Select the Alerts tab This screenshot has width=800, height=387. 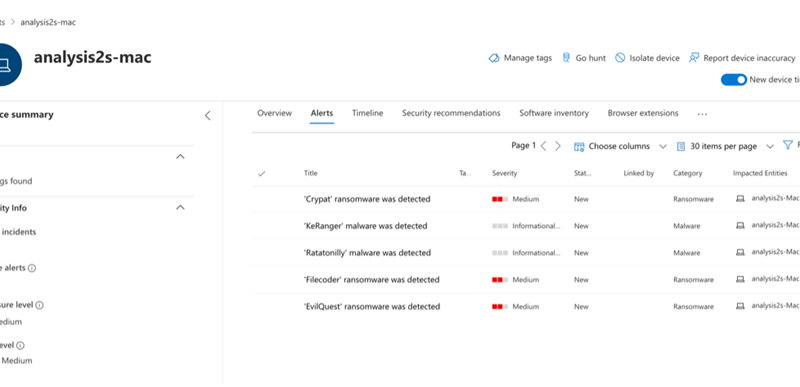(x=322, y=113)
